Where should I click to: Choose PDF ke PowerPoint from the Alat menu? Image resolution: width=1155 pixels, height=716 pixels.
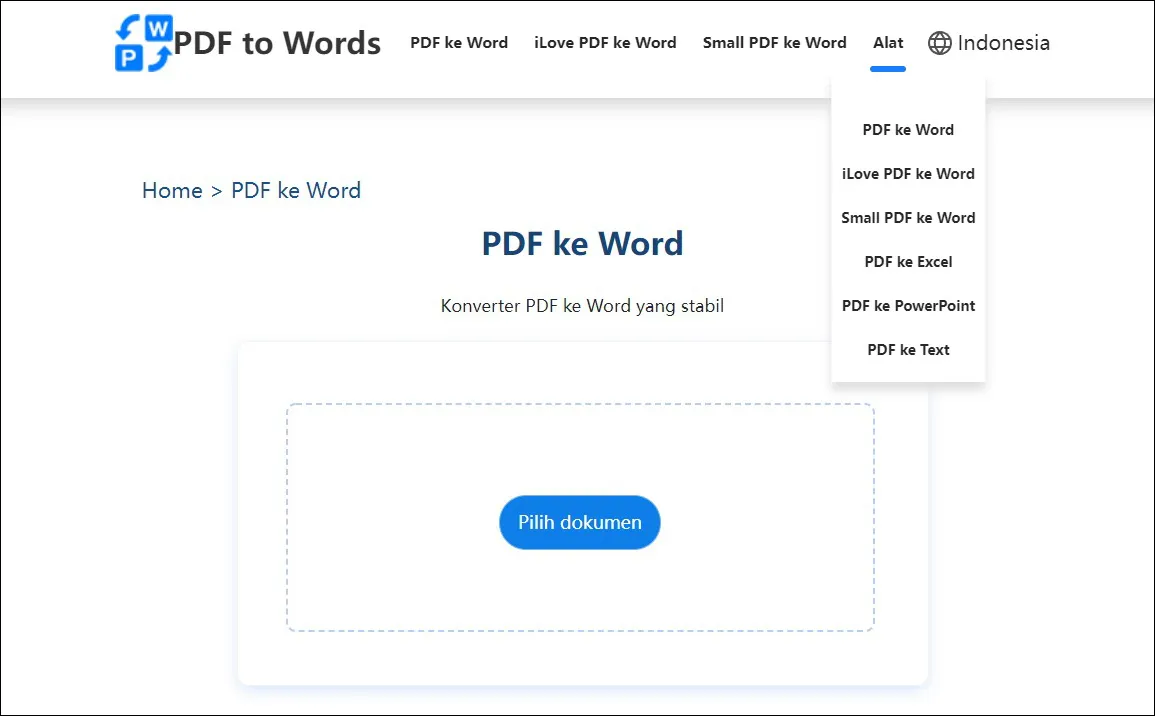[908, 305]
